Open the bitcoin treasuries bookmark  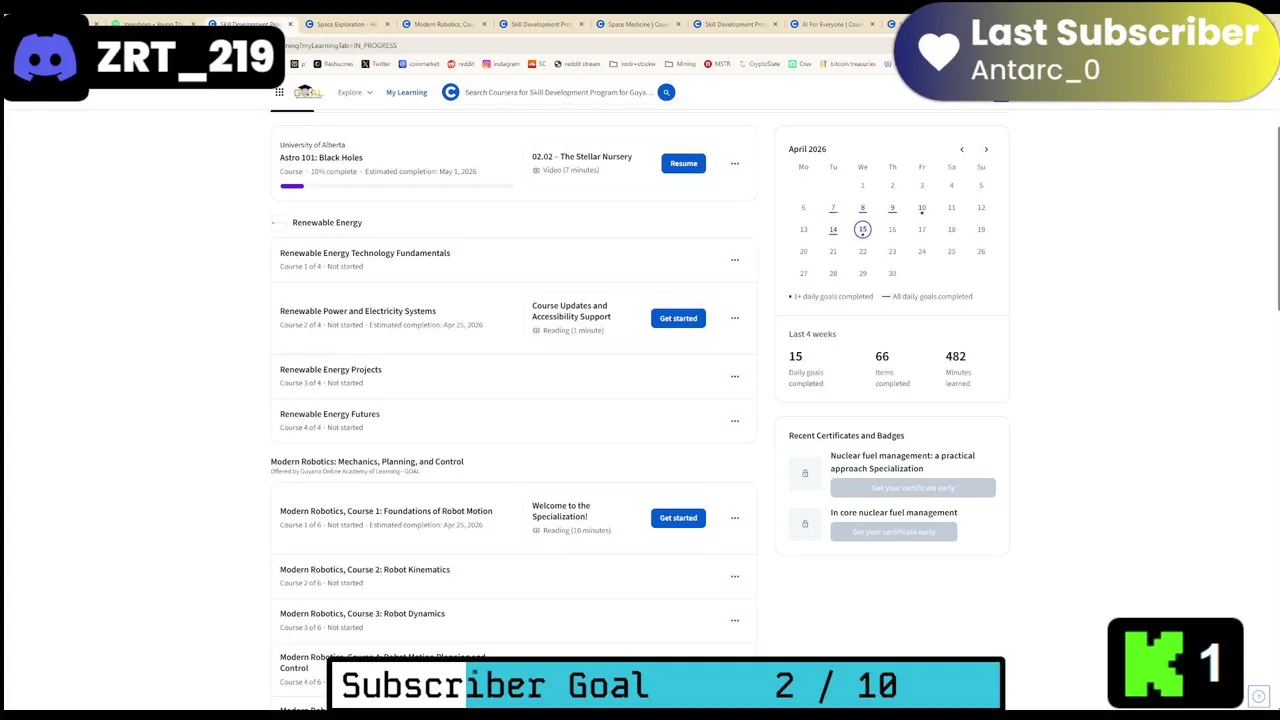(x=849, y=64)
